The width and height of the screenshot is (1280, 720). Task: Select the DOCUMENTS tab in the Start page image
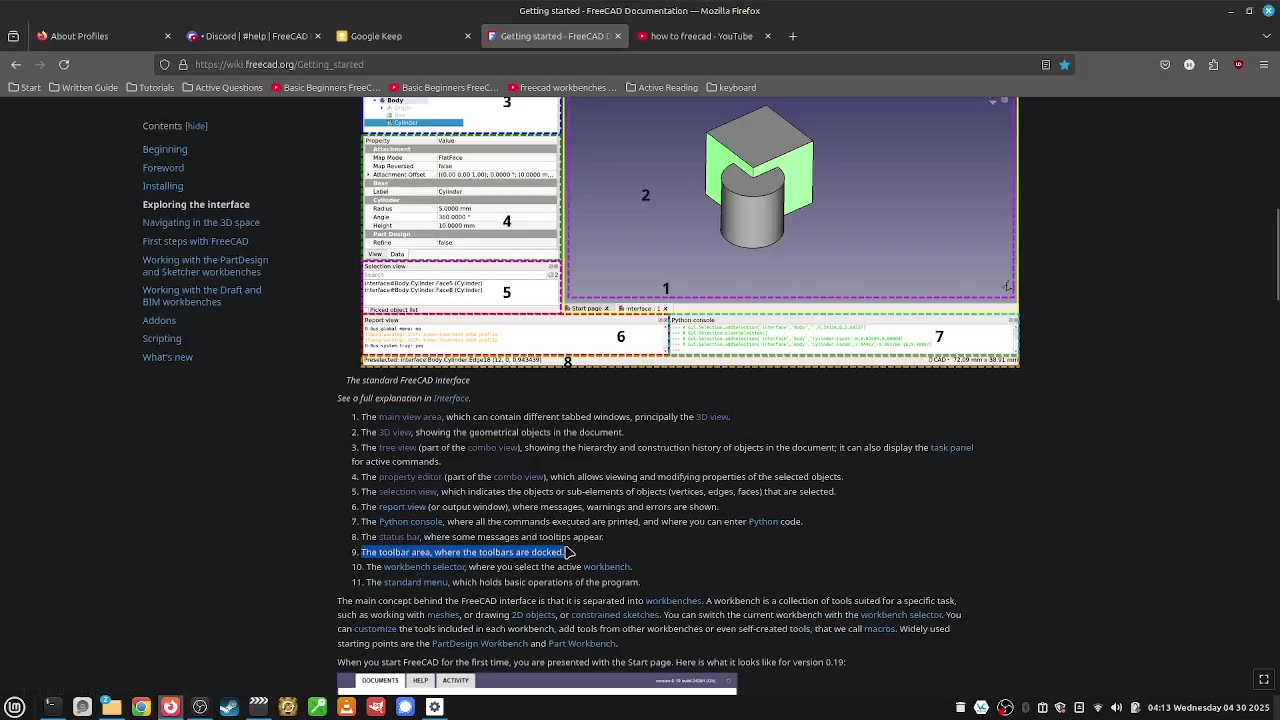380,681
